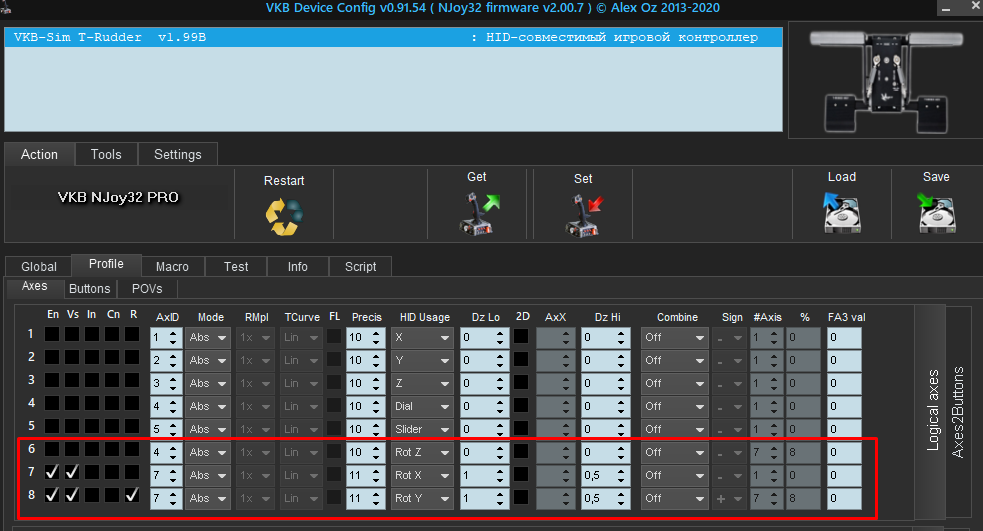Click the T-Rudder pedals device image
This screenshot has height=531, width=983.
[885, 81]
